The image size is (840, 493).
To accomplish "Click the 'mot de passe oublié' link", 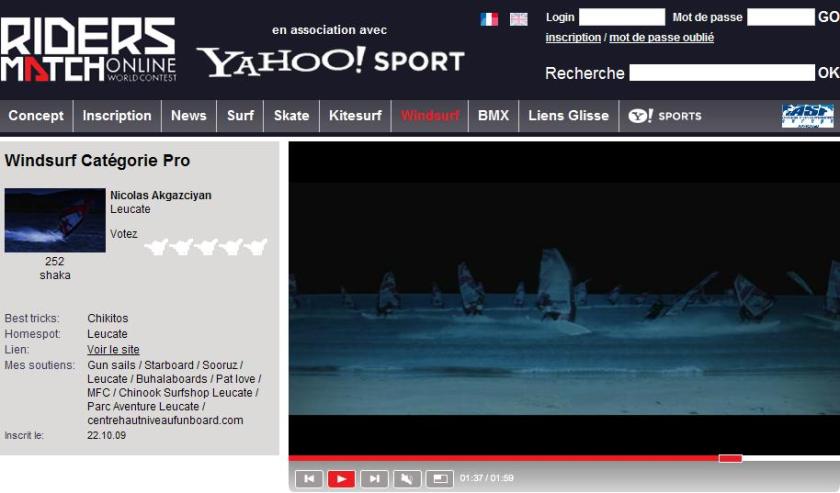I will tap(661, 38).
